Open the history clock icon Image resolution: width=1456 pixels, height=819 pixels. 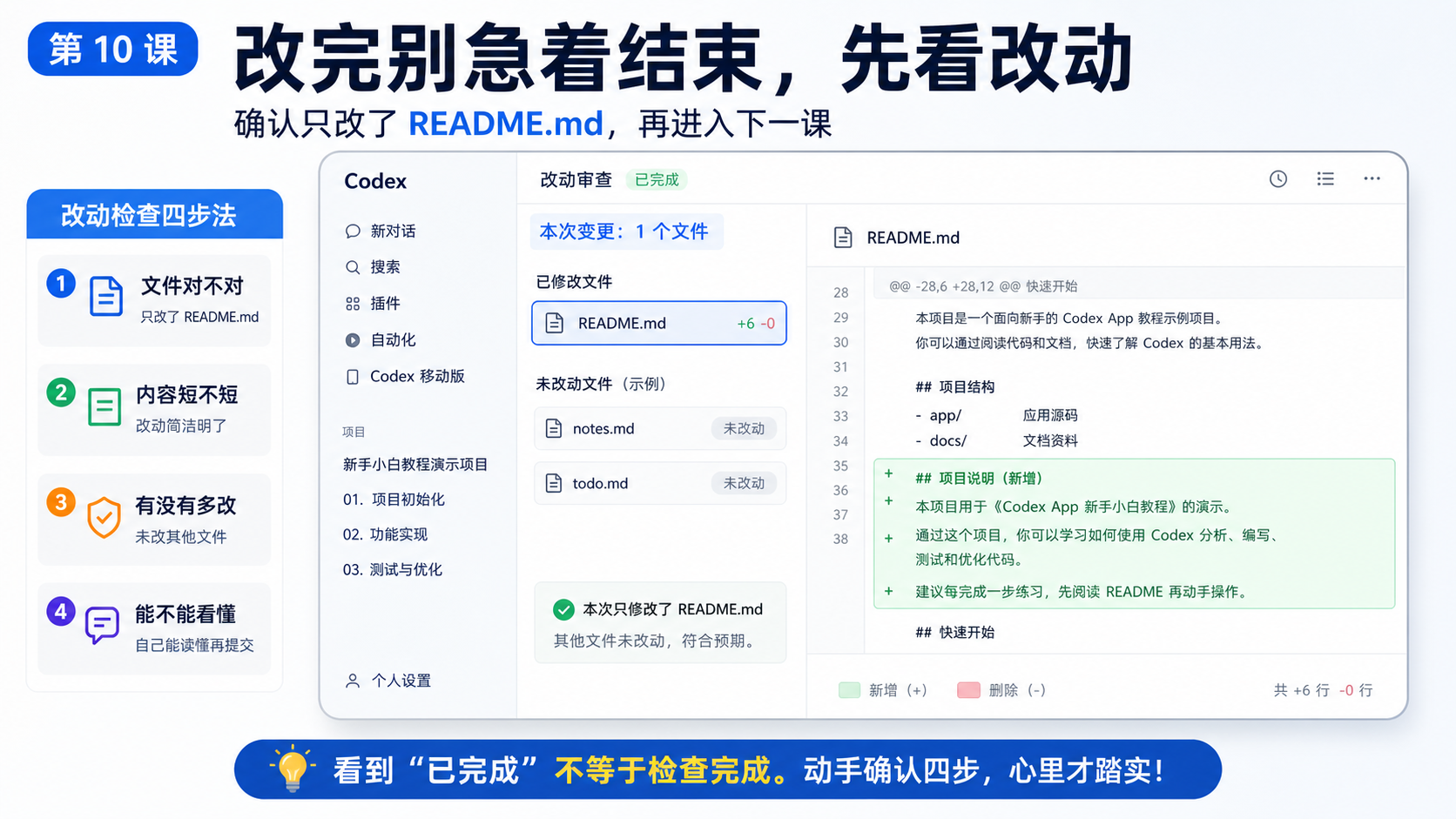(1277, 179)
